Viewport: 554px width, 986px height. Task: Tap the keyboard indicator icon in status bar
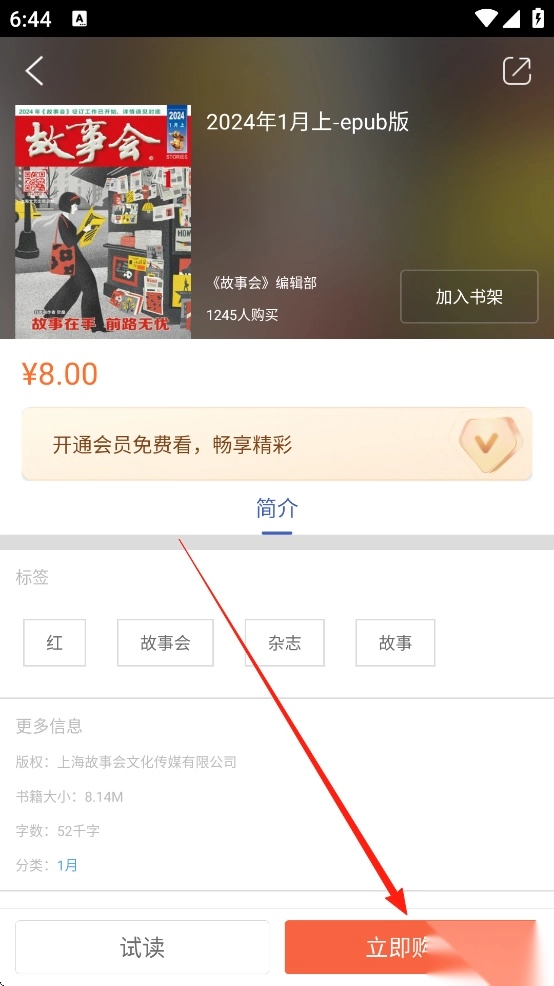click(79, 19)
